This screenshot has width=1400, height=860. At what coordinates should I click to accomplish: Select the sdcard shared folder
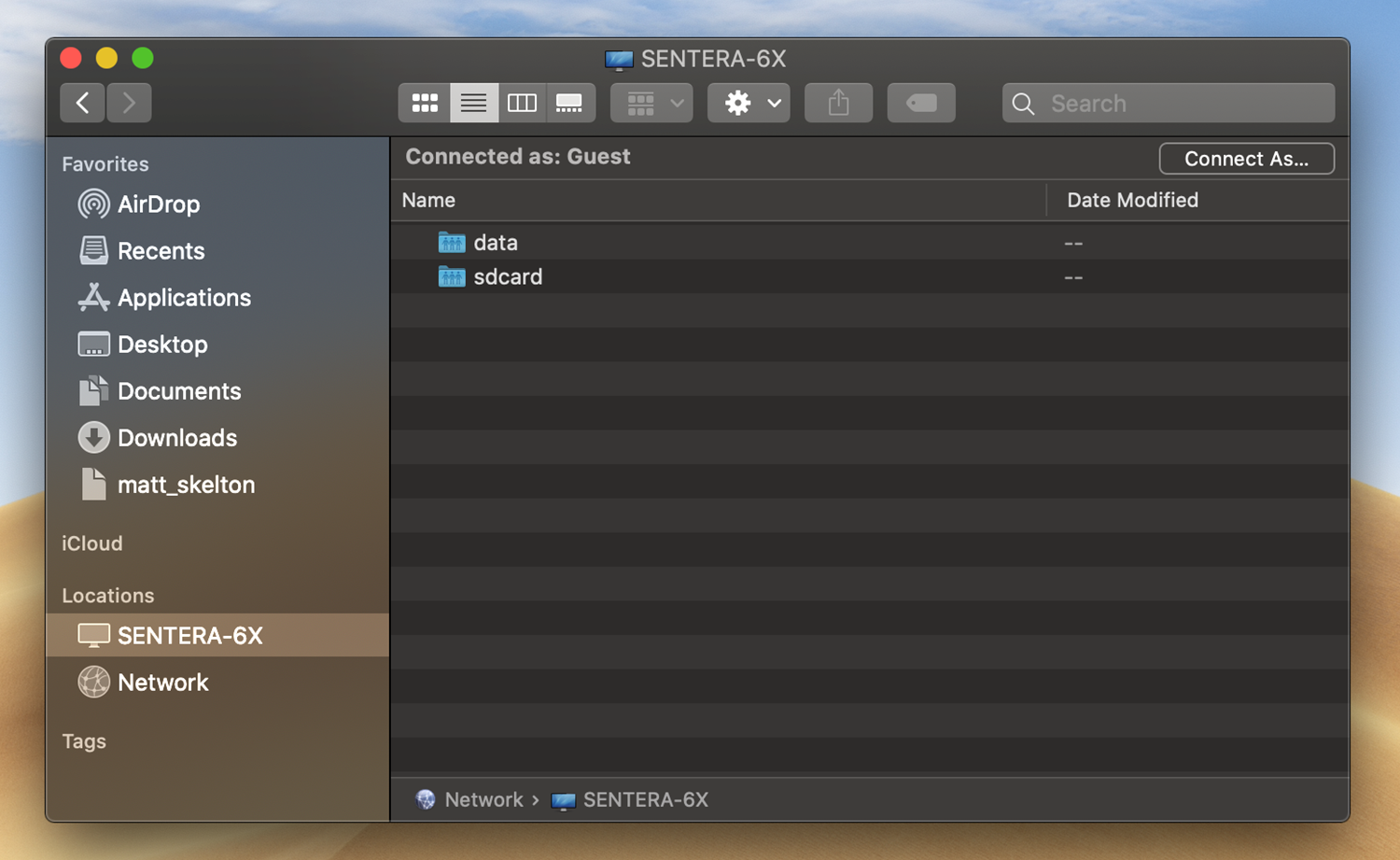(507, 277)
